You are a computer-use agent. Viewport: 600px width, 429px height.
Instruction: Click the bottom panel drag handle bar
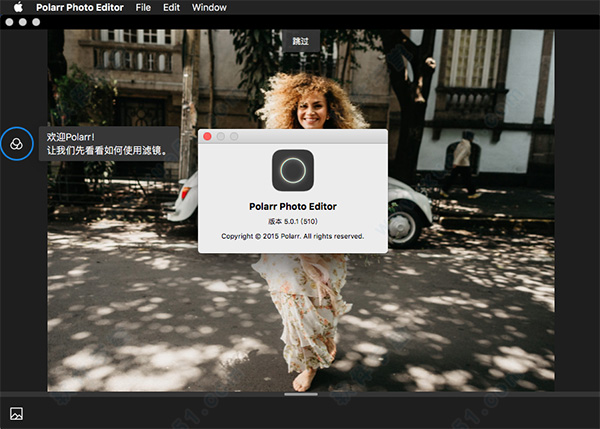[301, 394]
